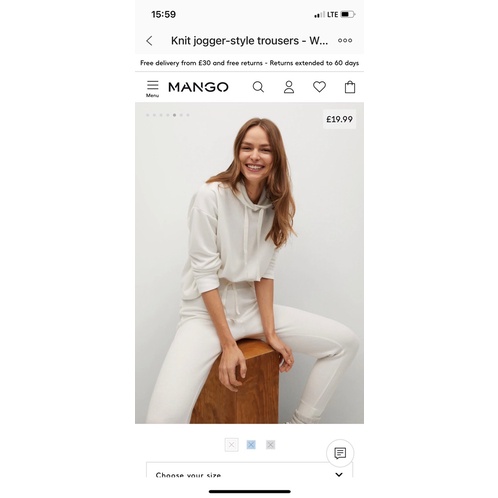Expand the Choose your size dropdown
Viewport: 498px width, 498px height.
249,470
